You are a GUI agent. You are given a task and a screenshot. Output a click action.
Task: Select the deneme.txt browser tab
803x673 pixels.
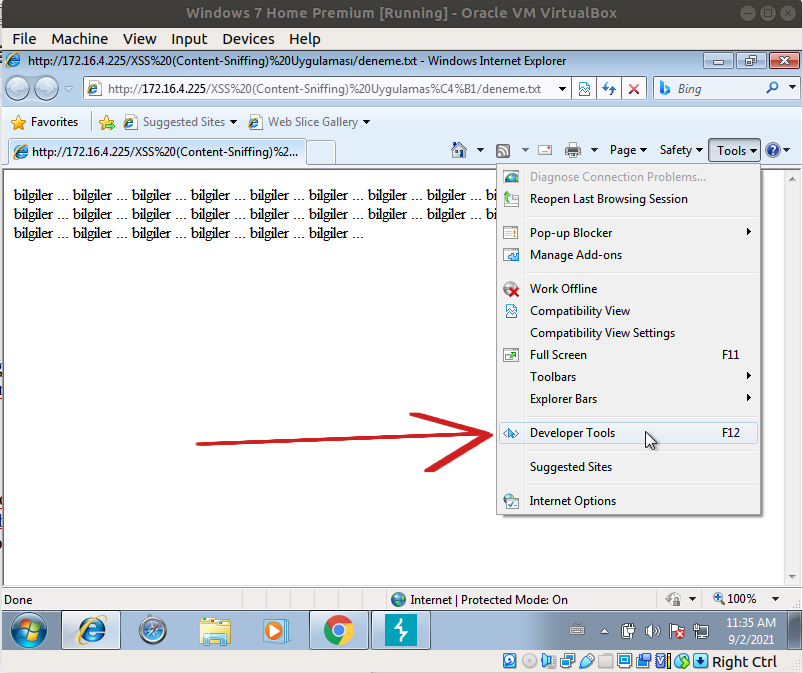coord(157,152)
